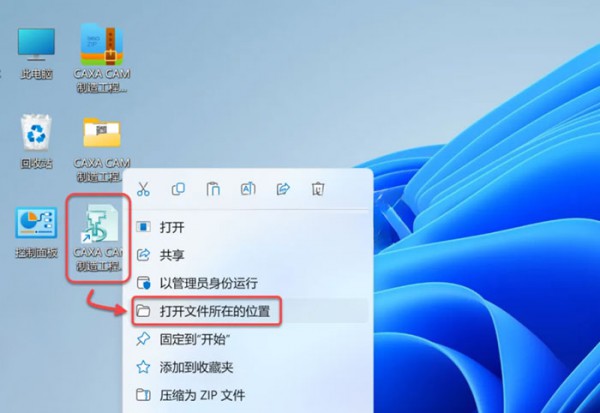Choose 共享 from the context menu
This screenshot has width=600, height=413.
tap(251, 255)
